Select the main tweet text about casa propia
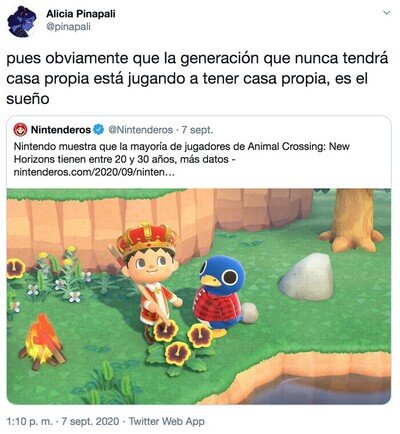Screen dimensions: 400x434 click(x=197, y=78)
